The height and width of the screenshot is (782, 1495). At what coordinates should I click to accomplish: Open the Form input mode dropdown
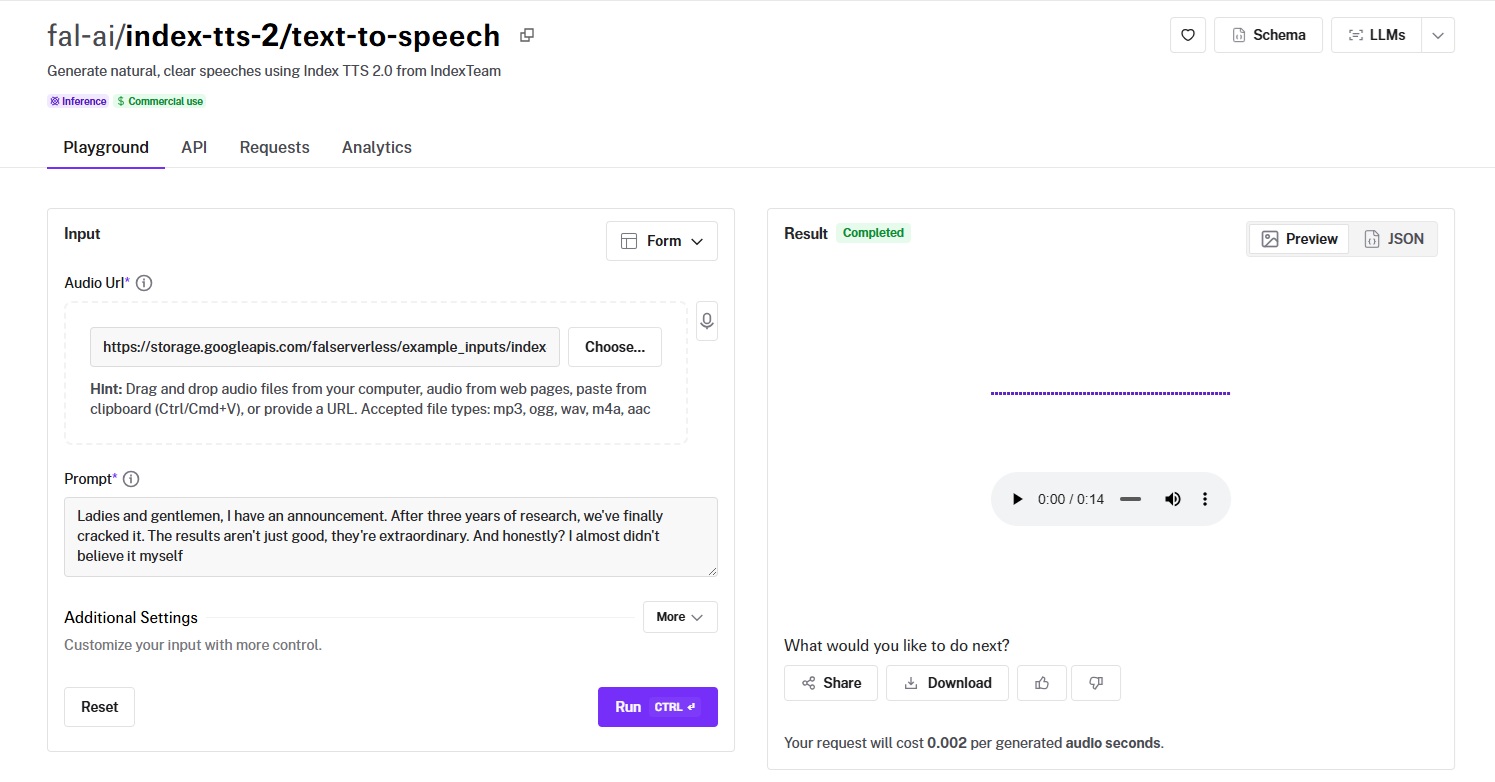click(662, 241)
